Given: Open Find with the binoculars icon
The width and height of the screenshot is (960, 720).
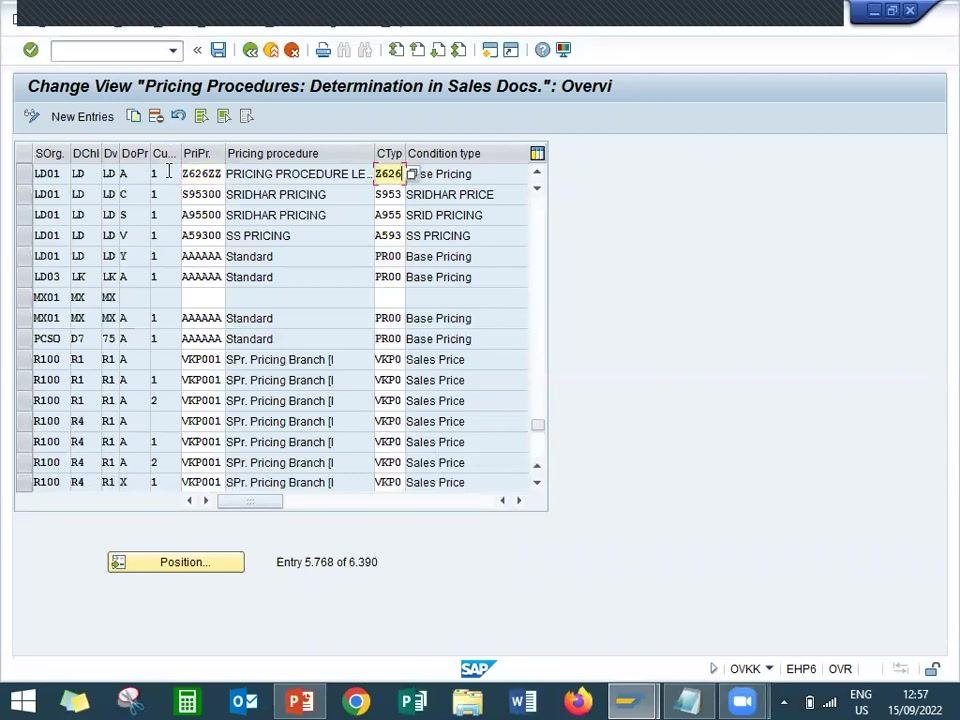Looking at the screenshot, I should click(344, 50).
